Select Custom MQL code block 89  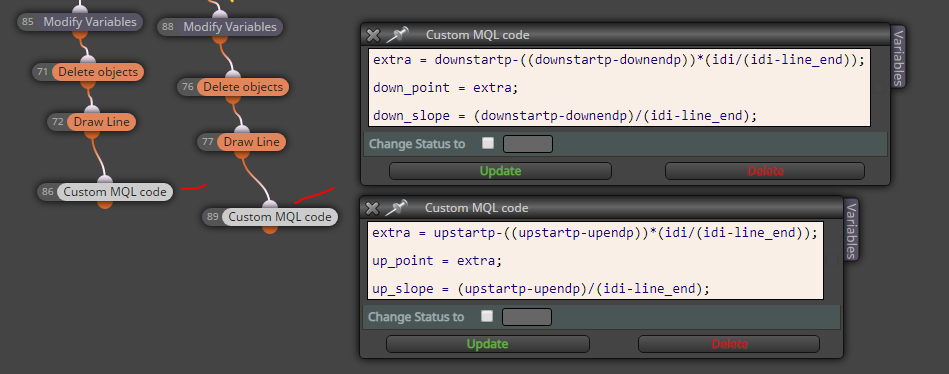point(280,217)
